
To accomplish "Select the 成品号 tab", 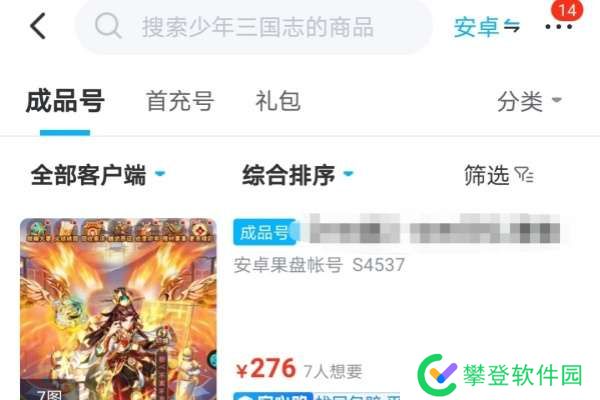I will (x=65, y=101).
